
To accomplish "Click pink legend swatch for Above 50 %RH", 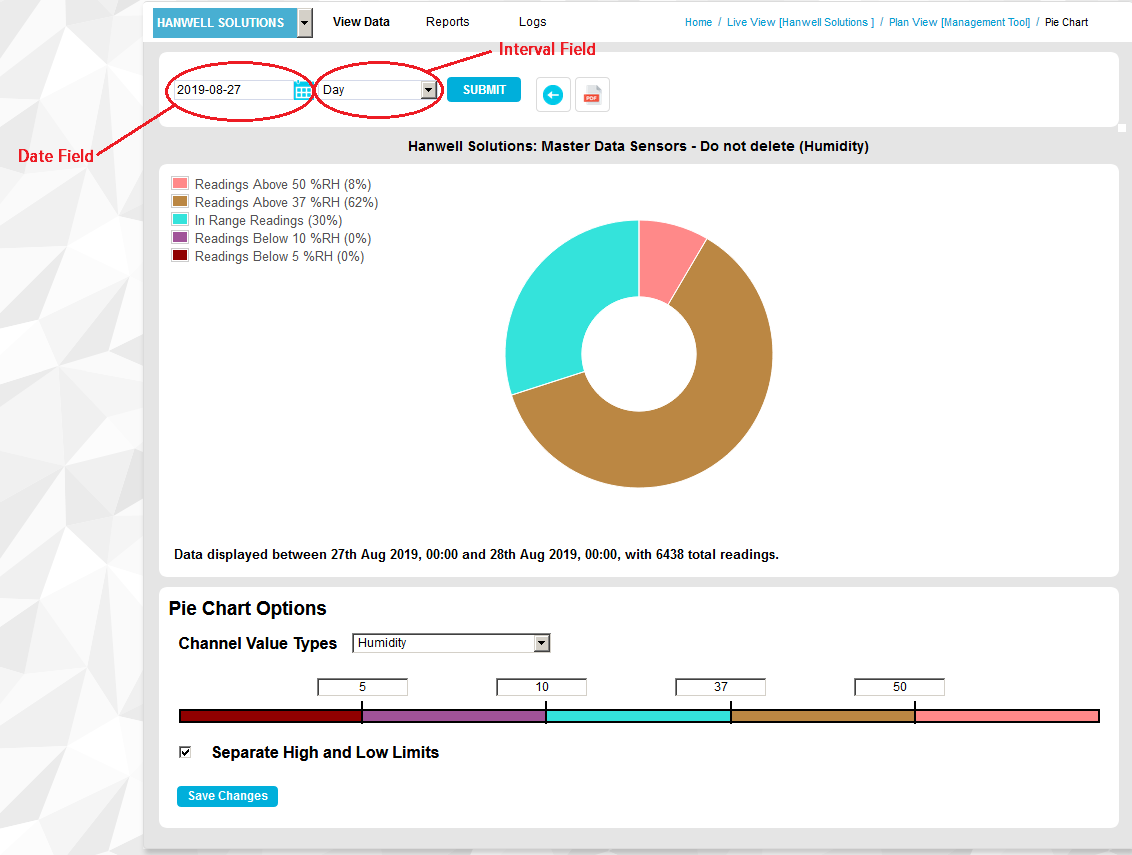I will [x=180, y=183].
